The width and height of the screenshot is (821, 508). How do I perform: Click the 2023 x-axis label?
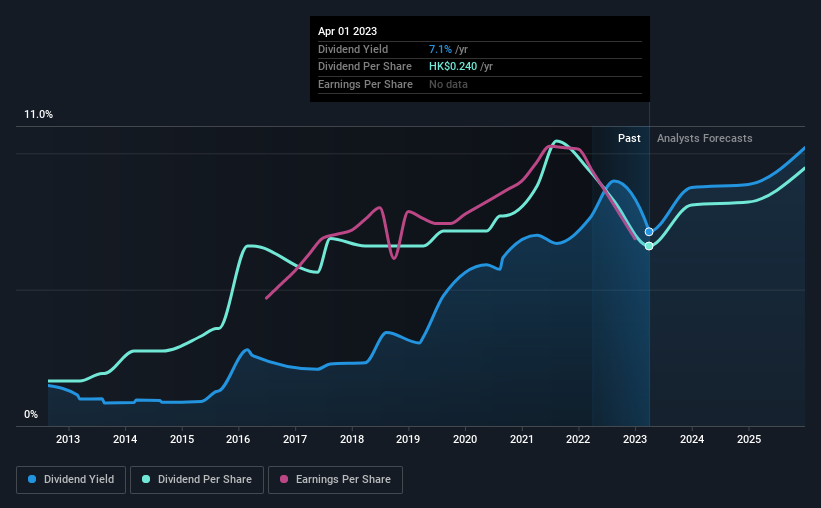[635, 439]
